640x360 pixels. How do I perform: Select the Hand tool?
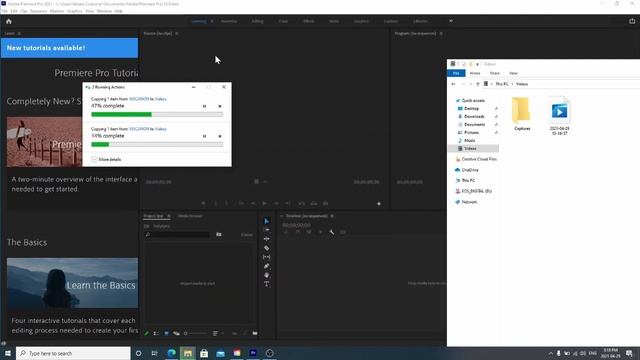pos(267,275)
